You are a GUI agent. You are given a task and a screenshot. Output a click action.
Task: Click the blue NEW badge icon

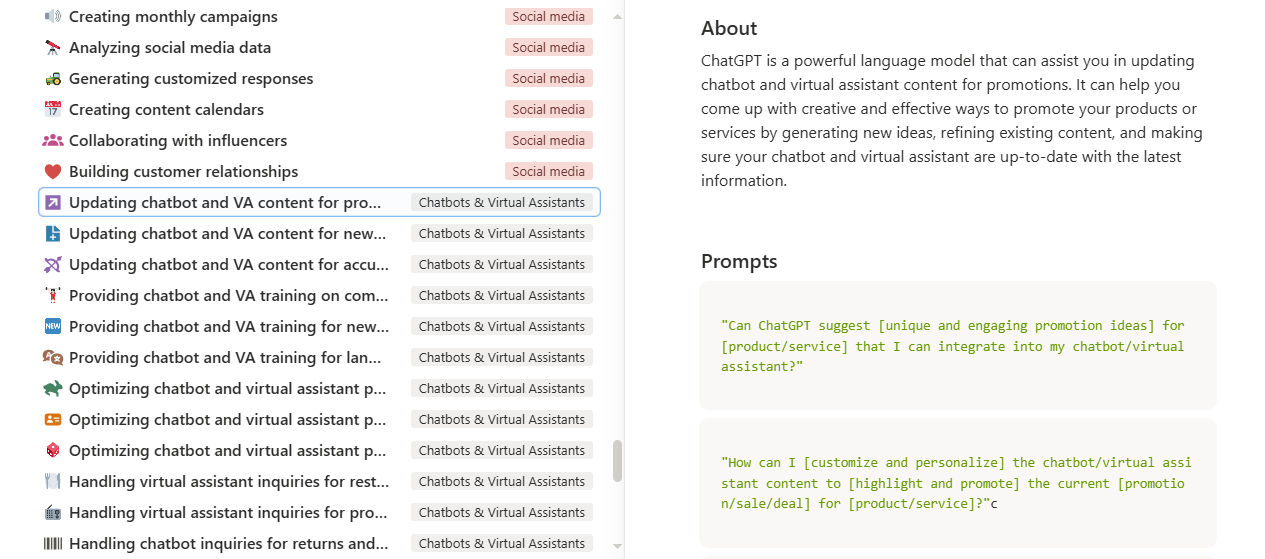point(53,327)
